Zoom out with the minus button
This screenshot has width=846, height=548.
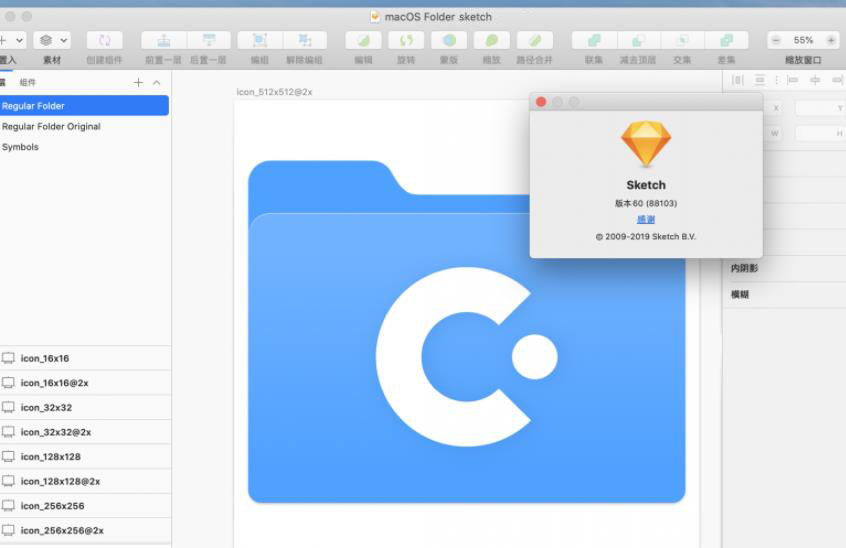click(x=776, y=40)
